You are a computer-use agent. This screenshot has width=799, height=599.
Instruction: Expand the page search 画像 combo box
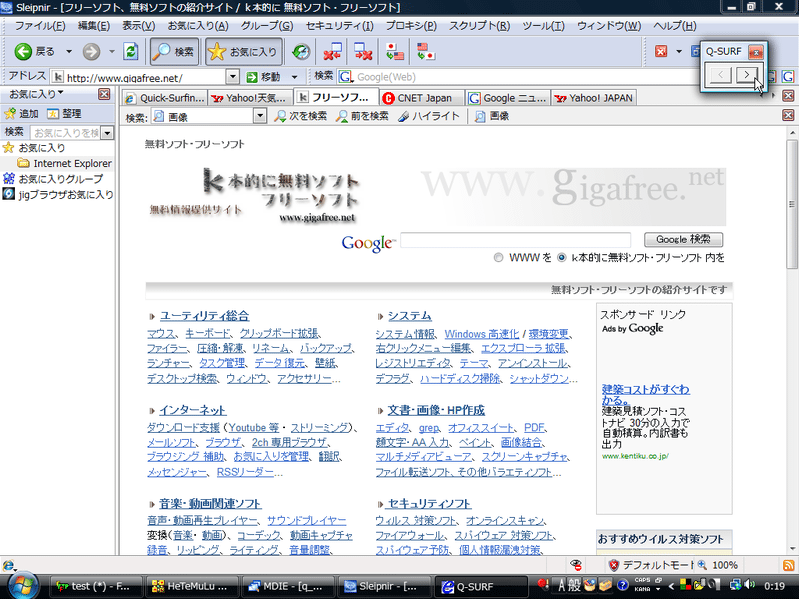pos(260,116)
